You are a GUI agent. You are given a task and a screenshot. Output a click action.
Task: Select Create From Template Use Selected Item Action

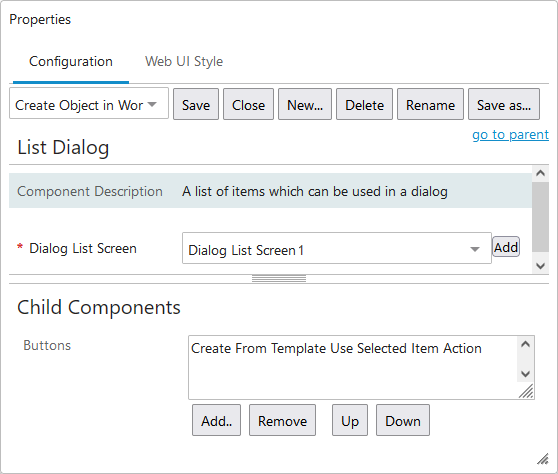[x=336, y=348]
